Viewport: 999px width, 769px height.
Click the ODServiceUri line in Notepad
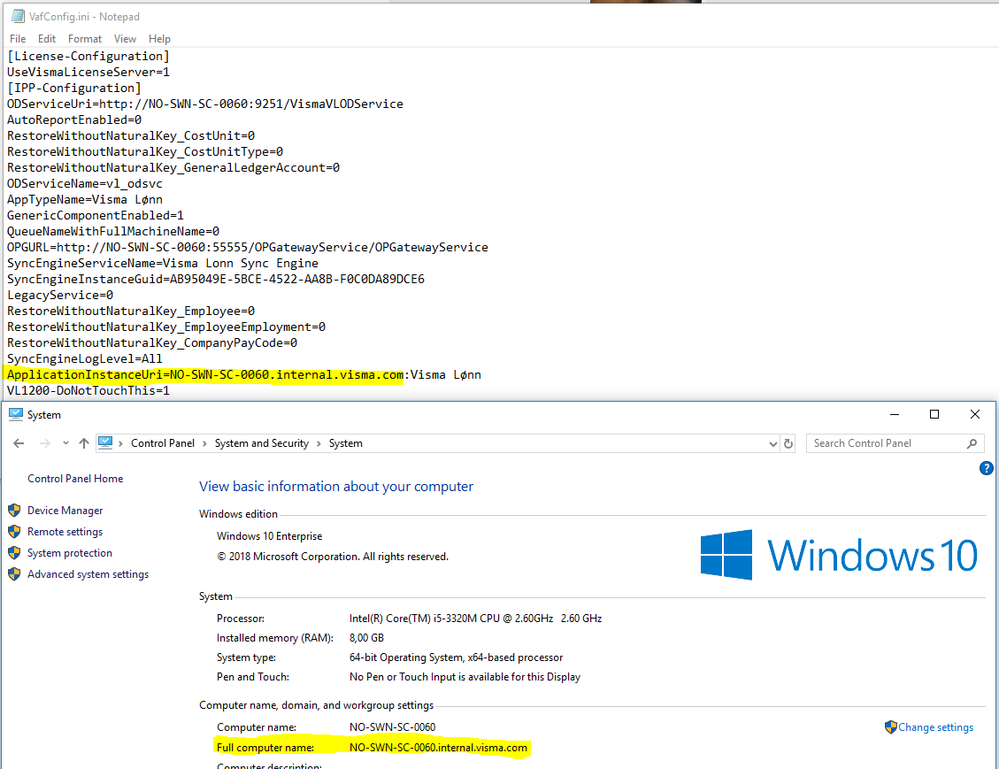point(205,104)
